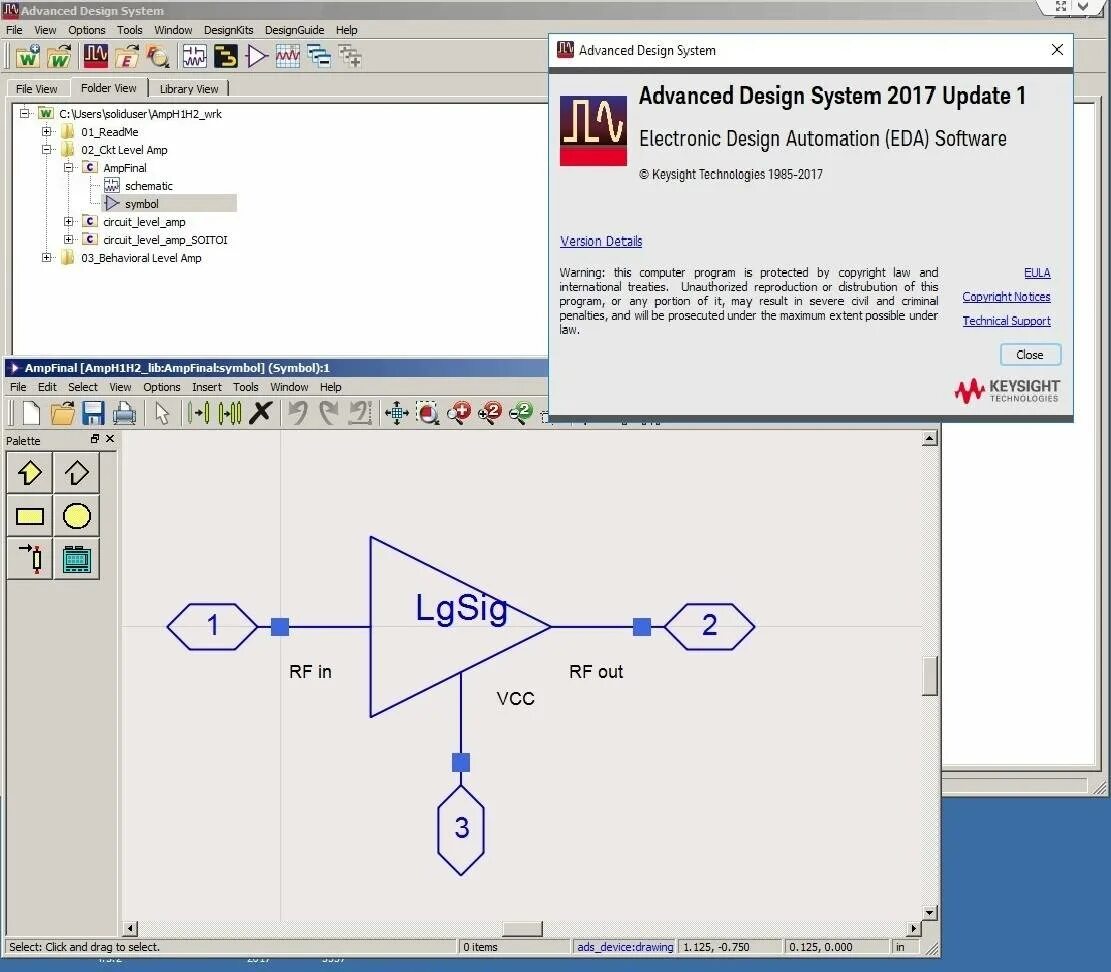Click the Close button in About dialog
Image resolution: width=1111 pixels, height=972 pixels.
point(1030,354)
